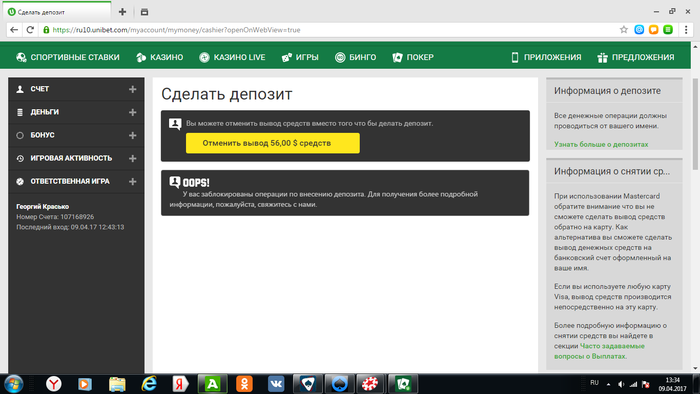Screen dimensions: 700x394
Task: Open the green A application in the taskbar
Action: 212,384
